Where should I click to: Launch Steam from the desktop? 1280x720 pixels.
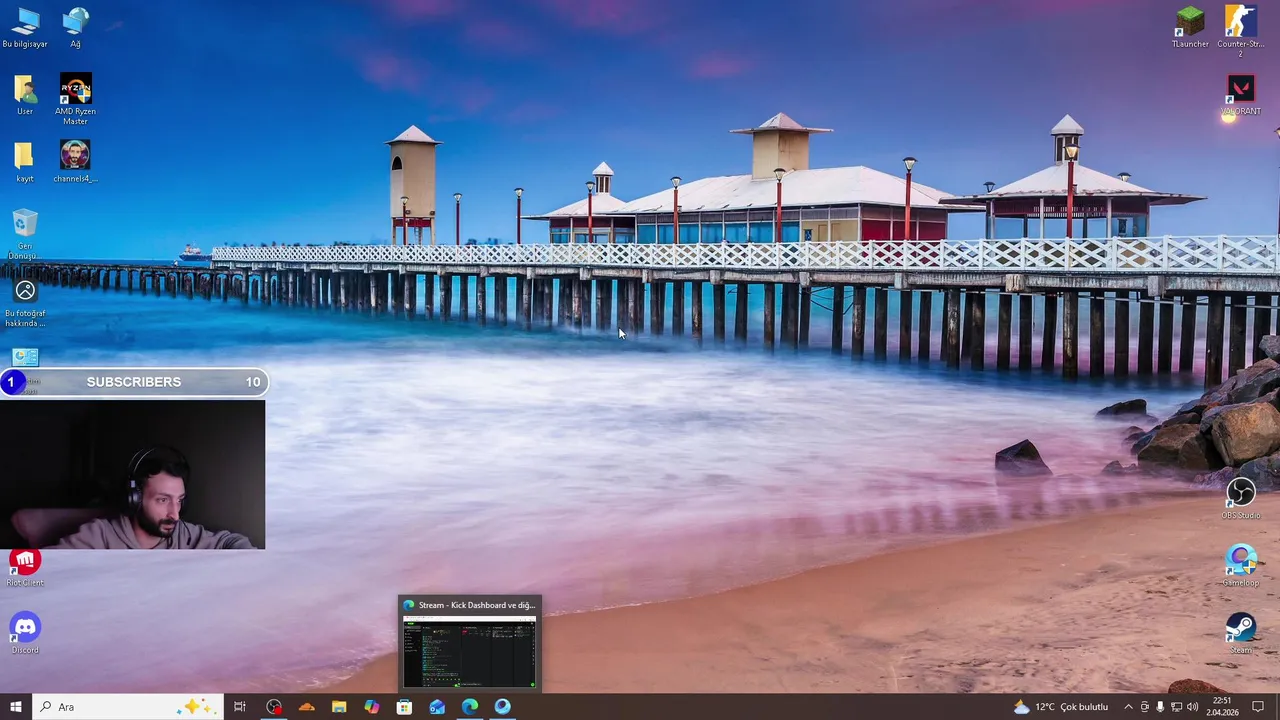[1240, 634]
